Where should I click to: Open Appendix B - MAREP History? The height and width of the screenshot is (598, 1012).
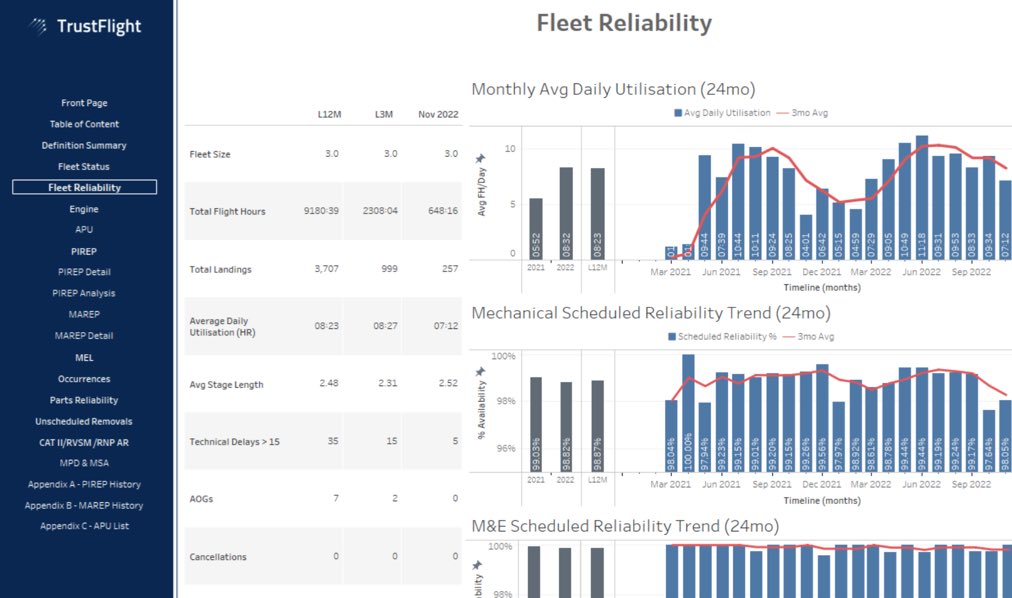tap(84, 506)
